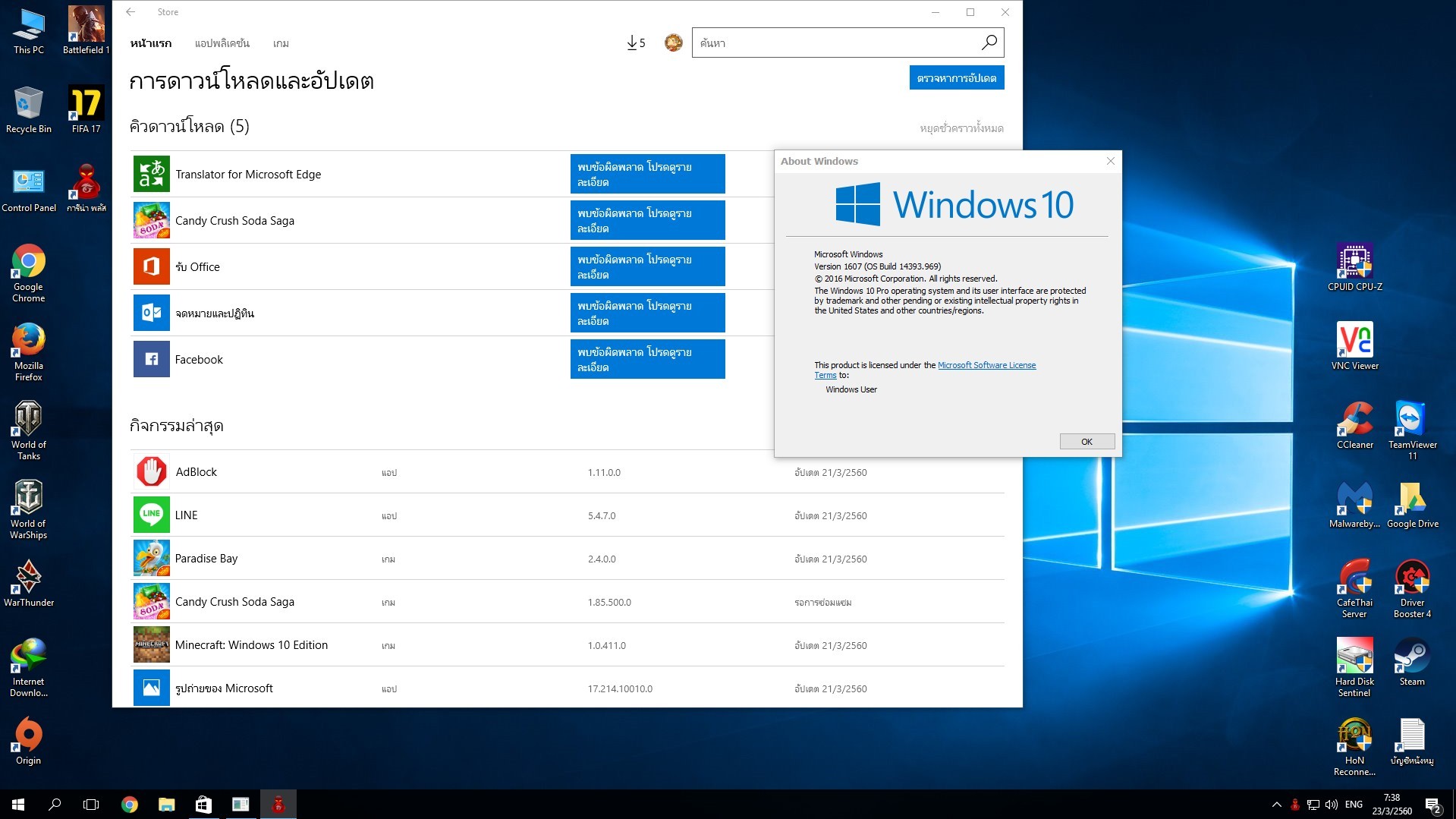
Task: Open the Microsoft Software License Terms link
Action: (986, 365)
